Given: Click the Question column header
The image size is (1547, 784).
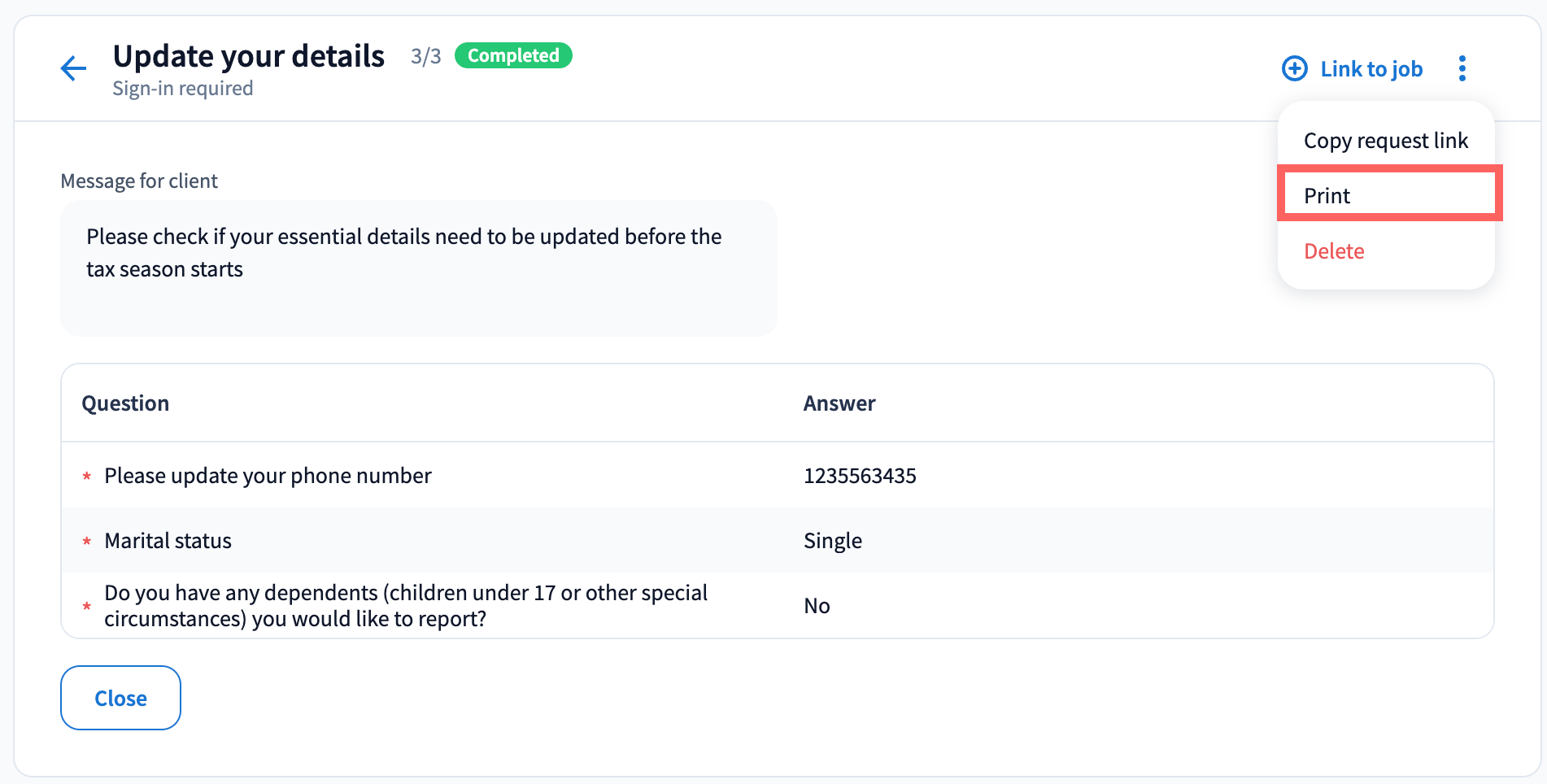Looking at the screenshot, I should pyautogui.click(x=125, y=403).
